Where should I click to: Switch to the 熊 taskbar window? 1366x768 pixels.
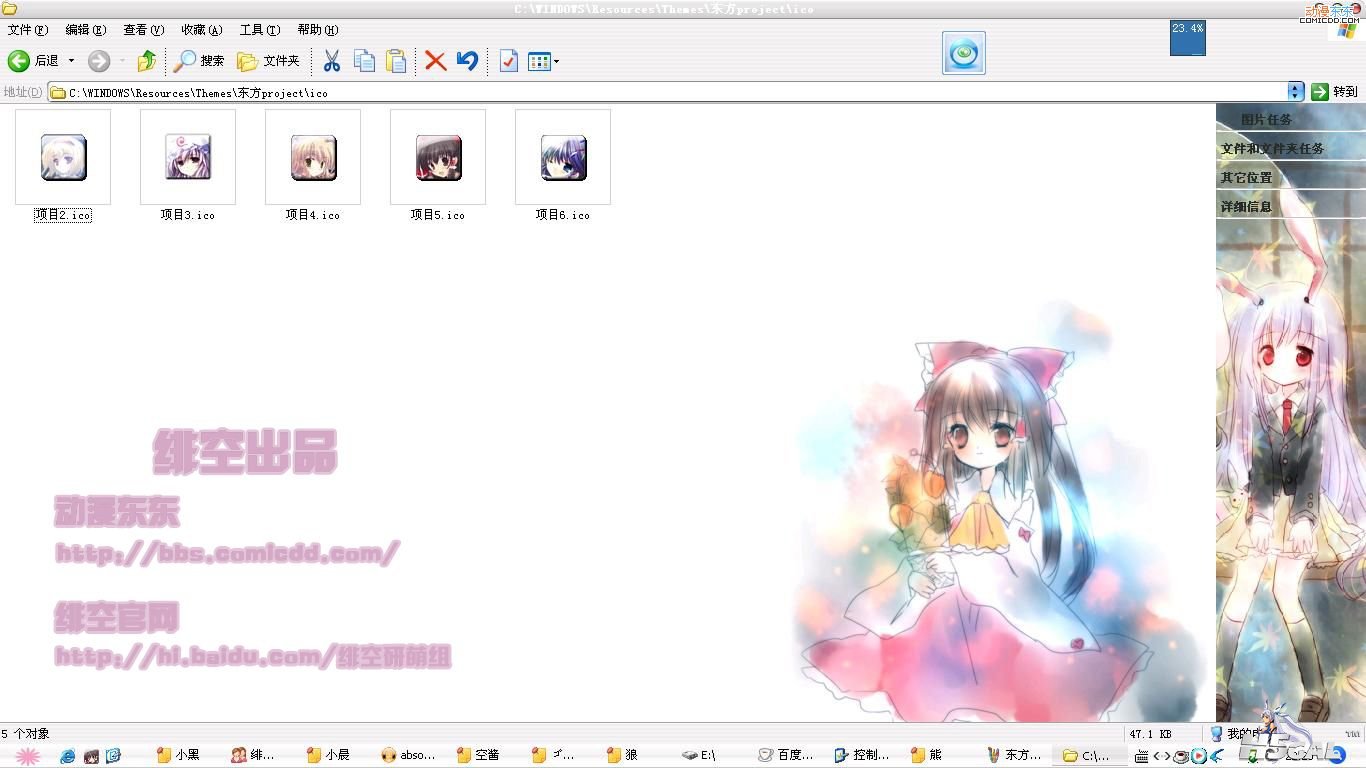click(x=938, y=755)
